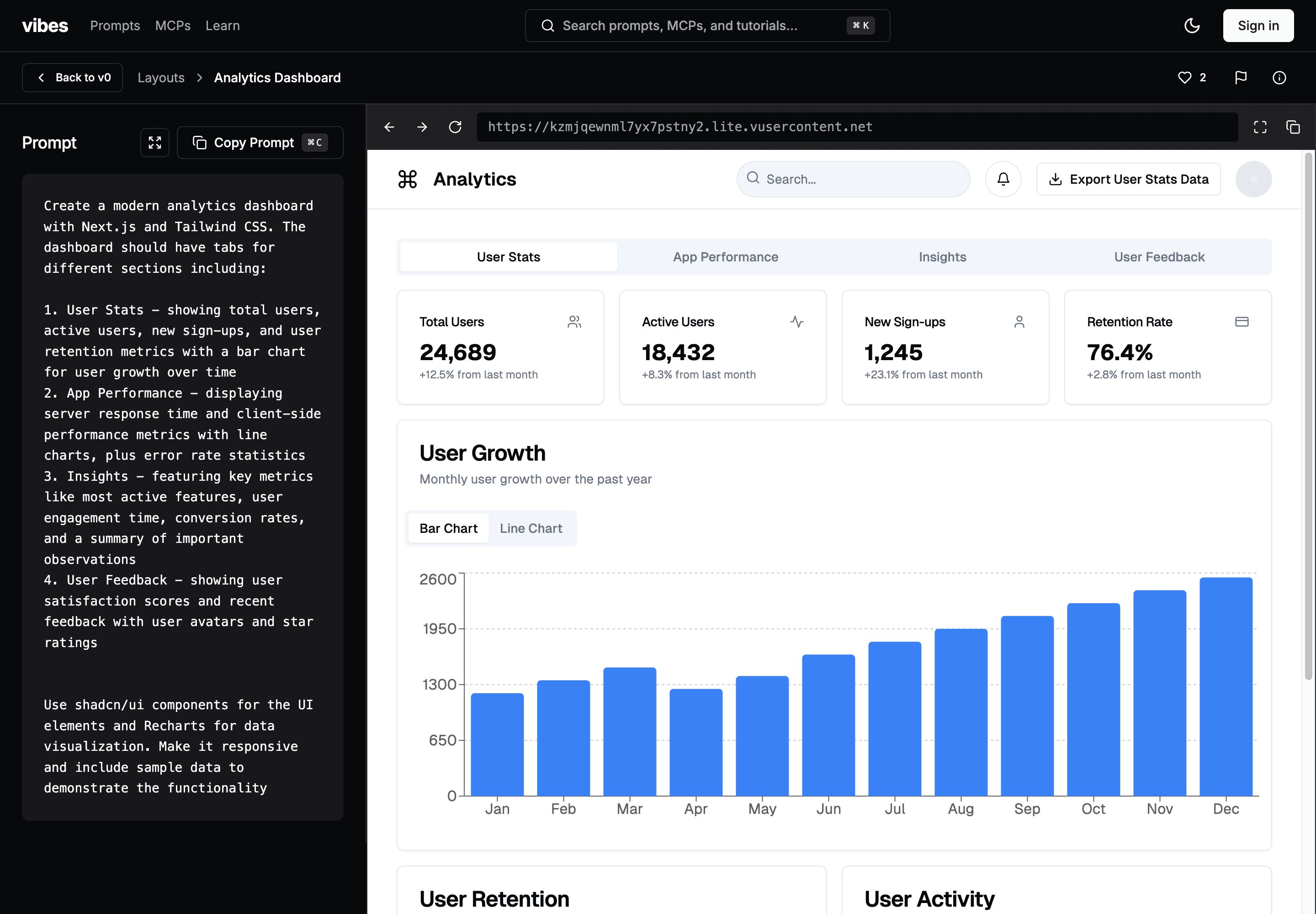Like the prompt with the heart icon
The height and width of the screenshot is (914, 1316).
1184,78
